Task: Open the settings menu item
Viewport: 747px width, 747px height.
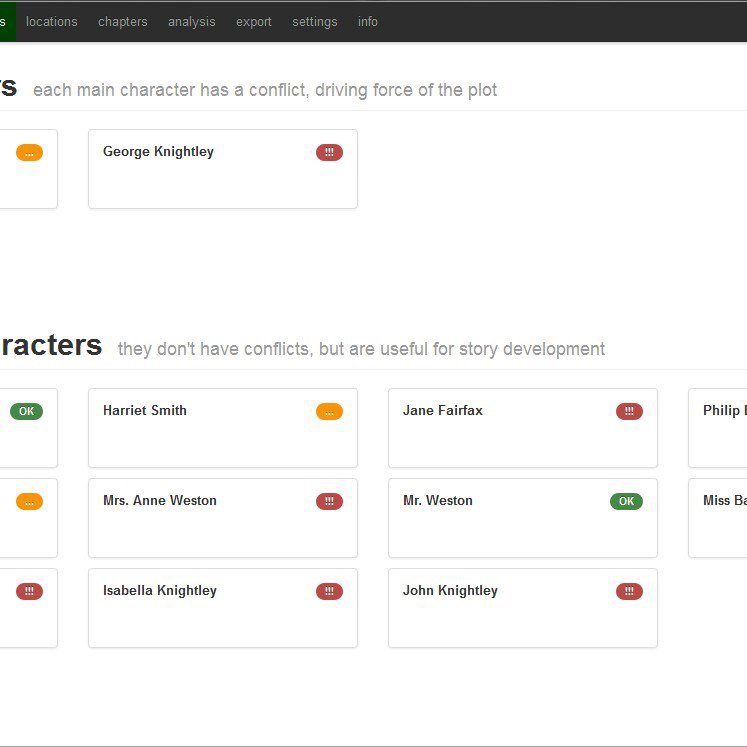Action: click(314, 21)
